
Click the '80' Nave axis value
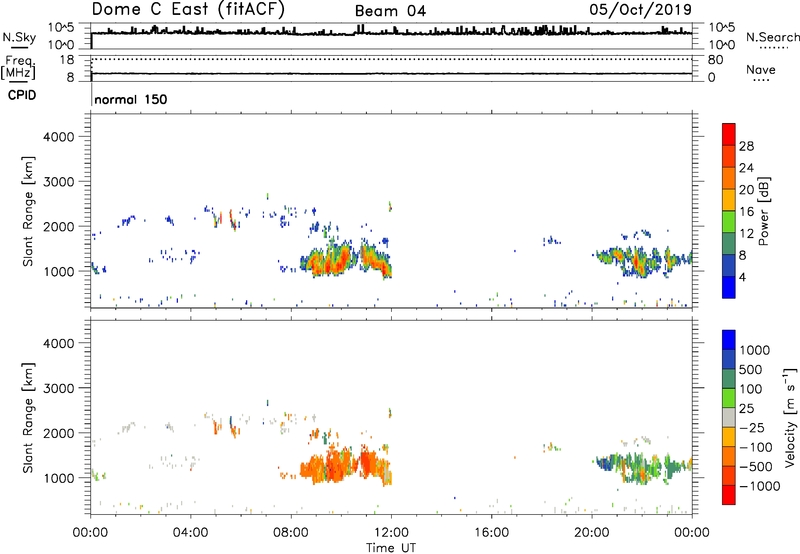point(715,60)
